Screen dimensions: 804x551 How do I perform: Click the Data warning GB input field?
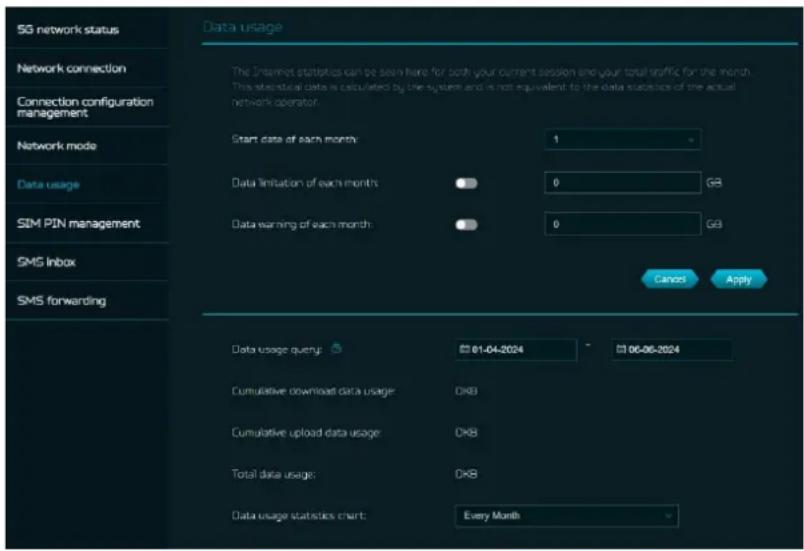[x=622, y=224]
